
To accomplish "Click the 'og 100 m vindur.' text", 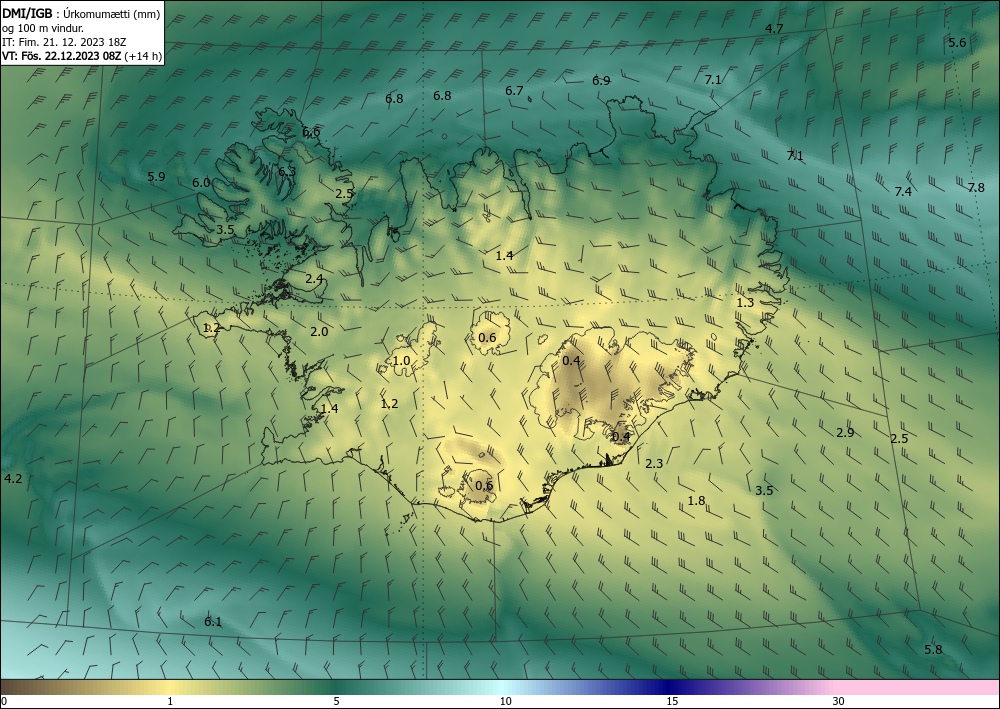I will [43, 28].
